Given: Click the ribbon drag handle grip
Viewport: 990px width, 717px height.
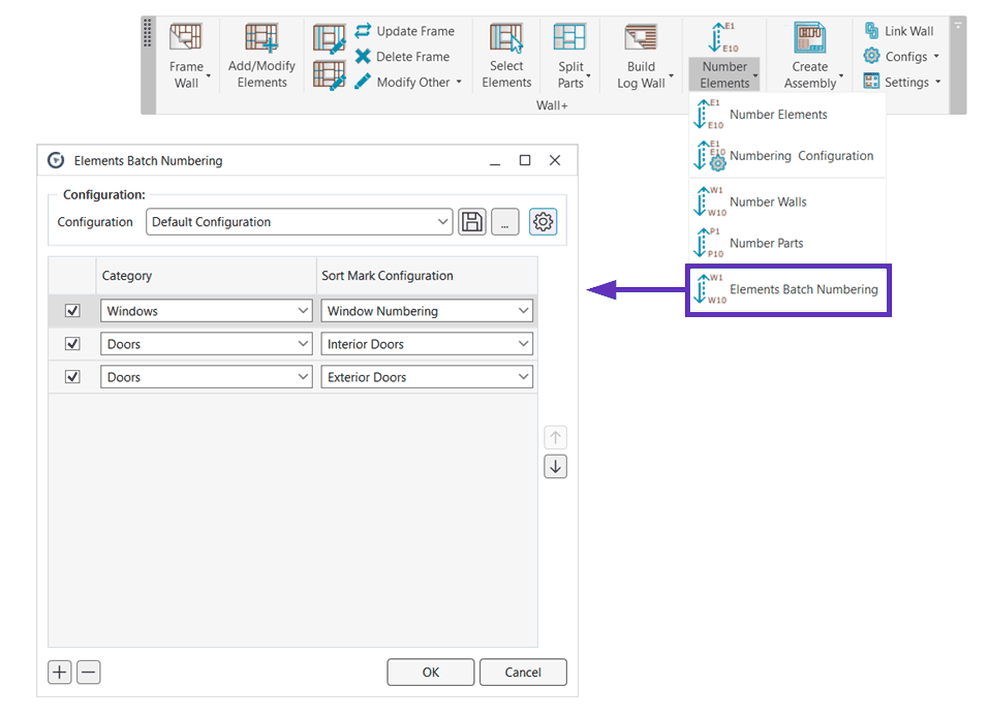Looking at the screenshot, I should click(148, 33).
